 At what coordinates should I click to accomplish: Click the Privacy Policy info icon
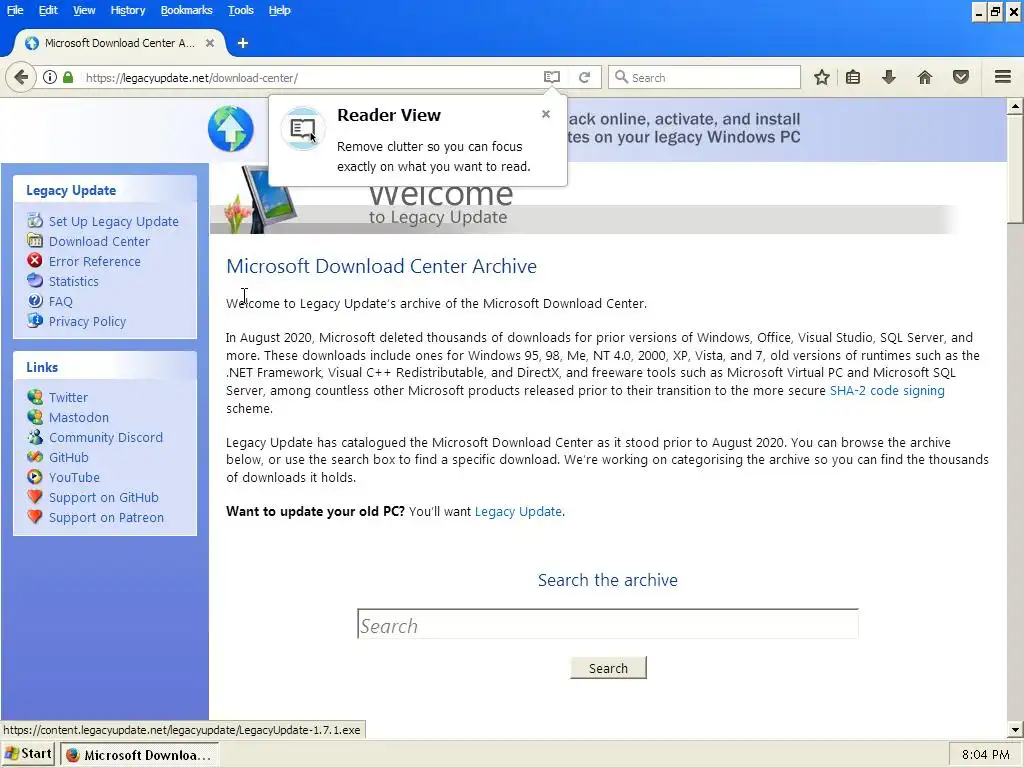click(x=35, y=321)
